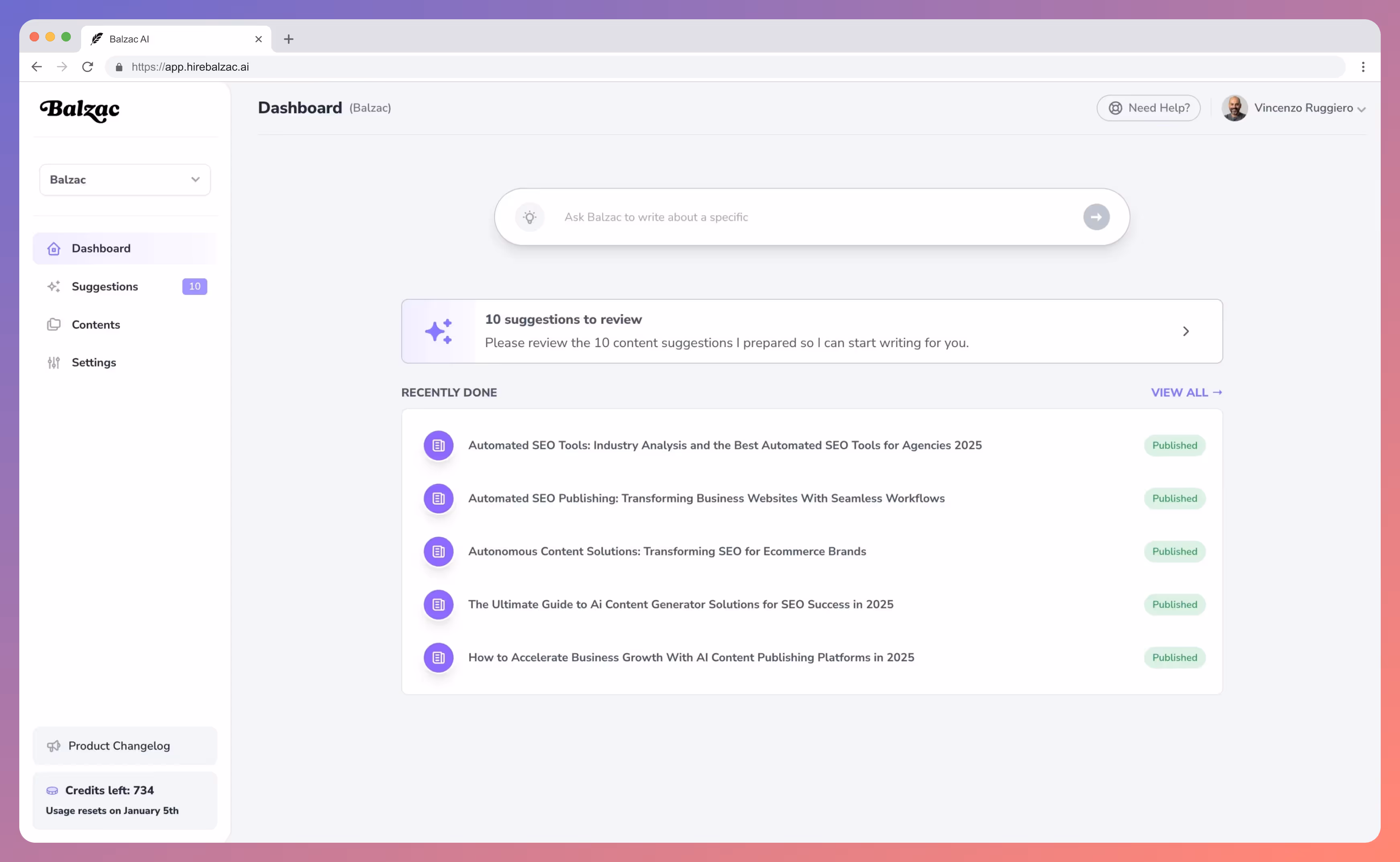Screen dimensions: 1400x862
Task: Click the Need Help? button
Action: pyautogui.click(x=1149, y=108)
